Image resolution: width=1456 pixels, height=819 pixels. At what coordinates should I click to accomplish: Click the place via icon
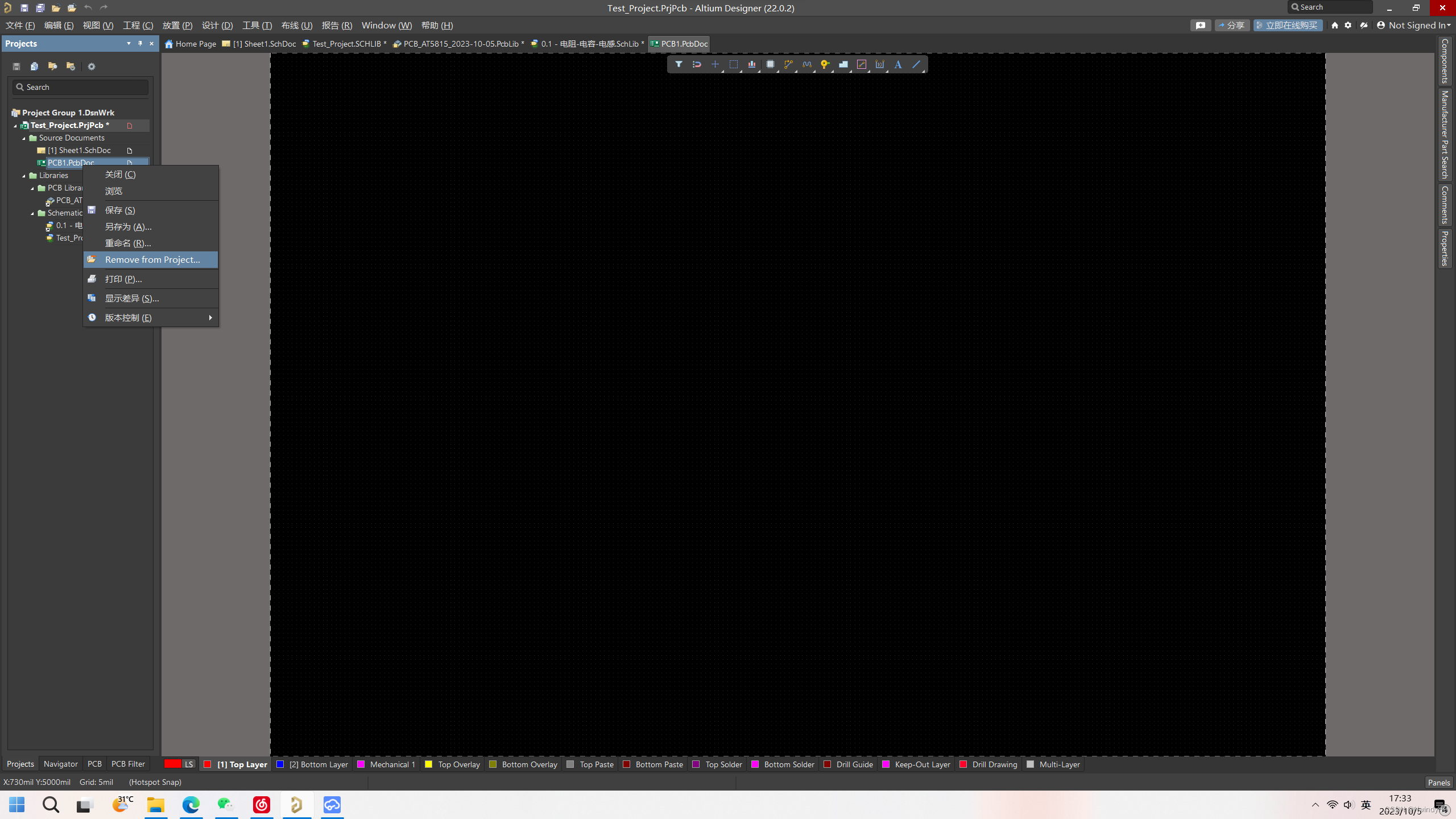point(825,64)
